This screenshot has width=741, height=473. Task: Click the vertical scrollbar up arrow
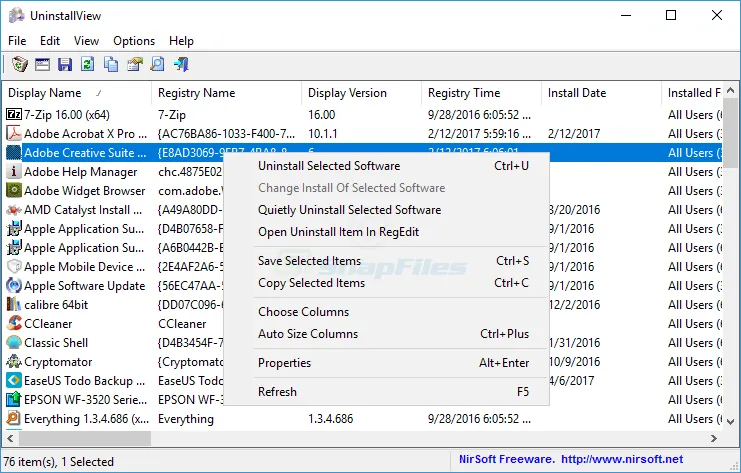731,90
